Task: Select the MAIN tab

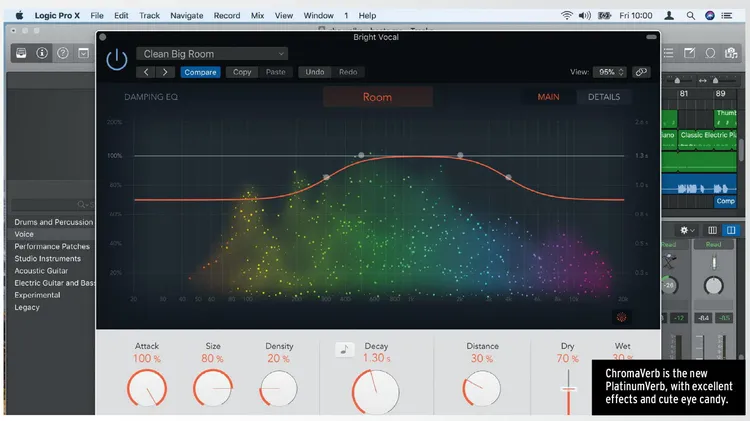Action: click(548, 97)
